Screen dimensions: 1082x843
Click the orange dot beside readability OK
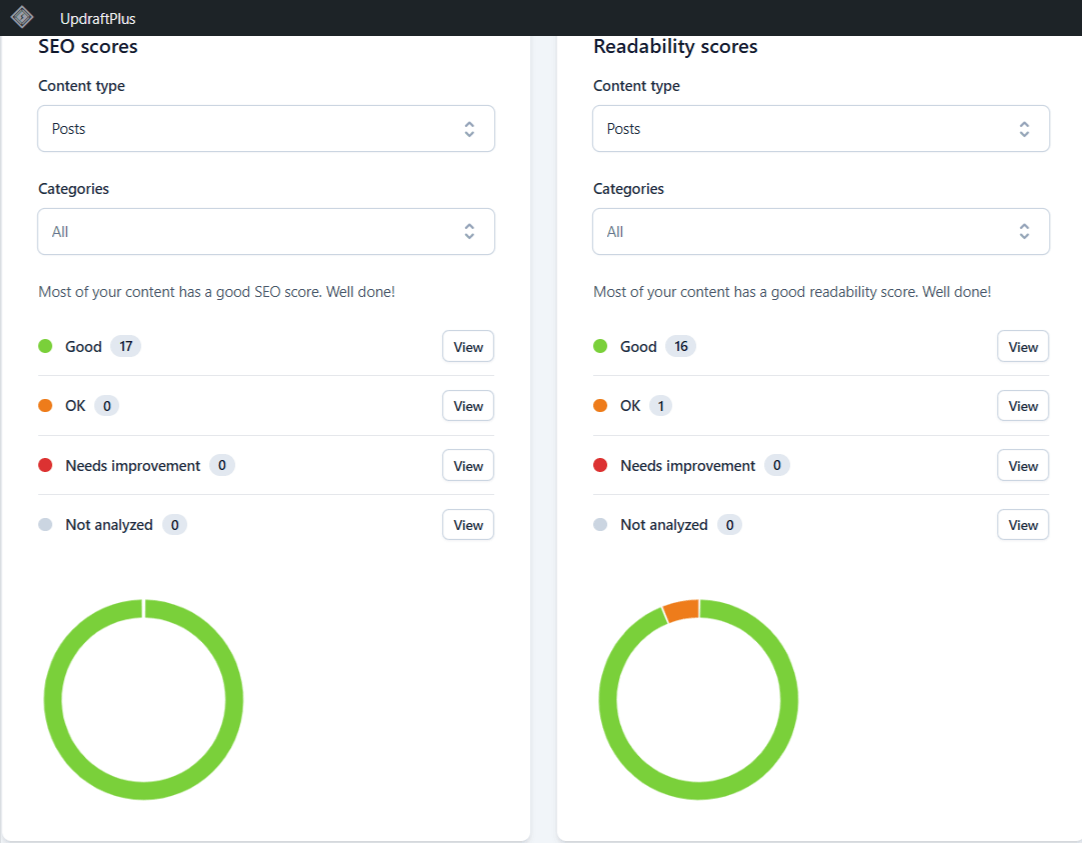(600, 406)
